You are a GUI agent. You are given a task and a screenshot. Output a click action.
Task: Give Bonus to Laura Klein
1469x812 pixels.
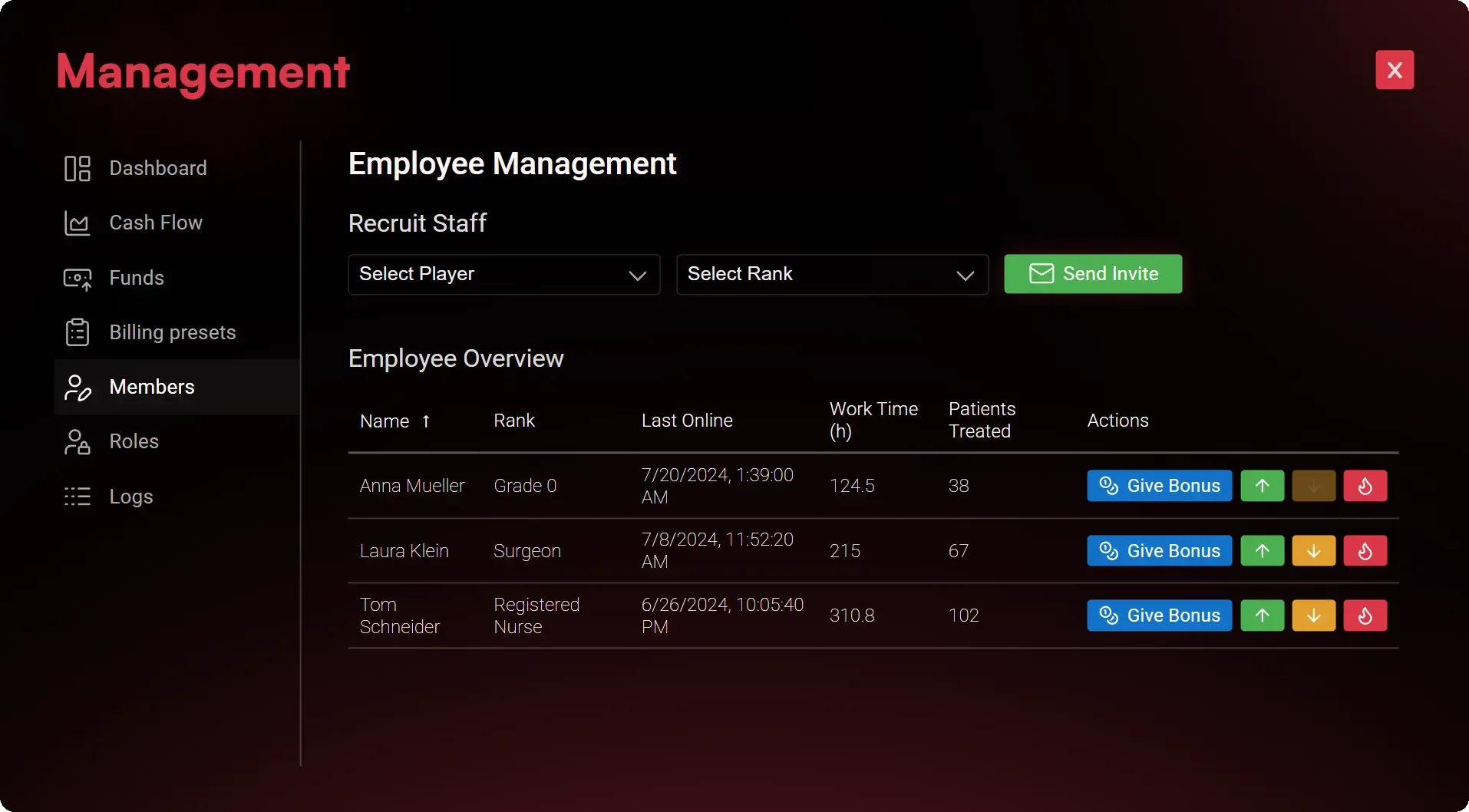point(1158,550)
